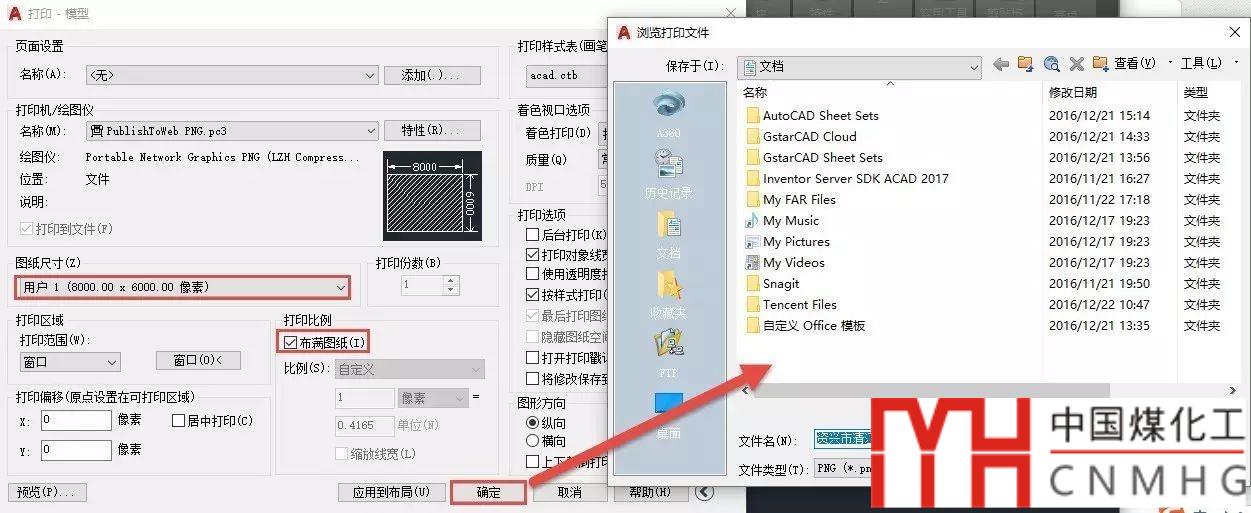
Task: Open the 图纸尺寸 paper size dropdown
Action: (183, 288)
